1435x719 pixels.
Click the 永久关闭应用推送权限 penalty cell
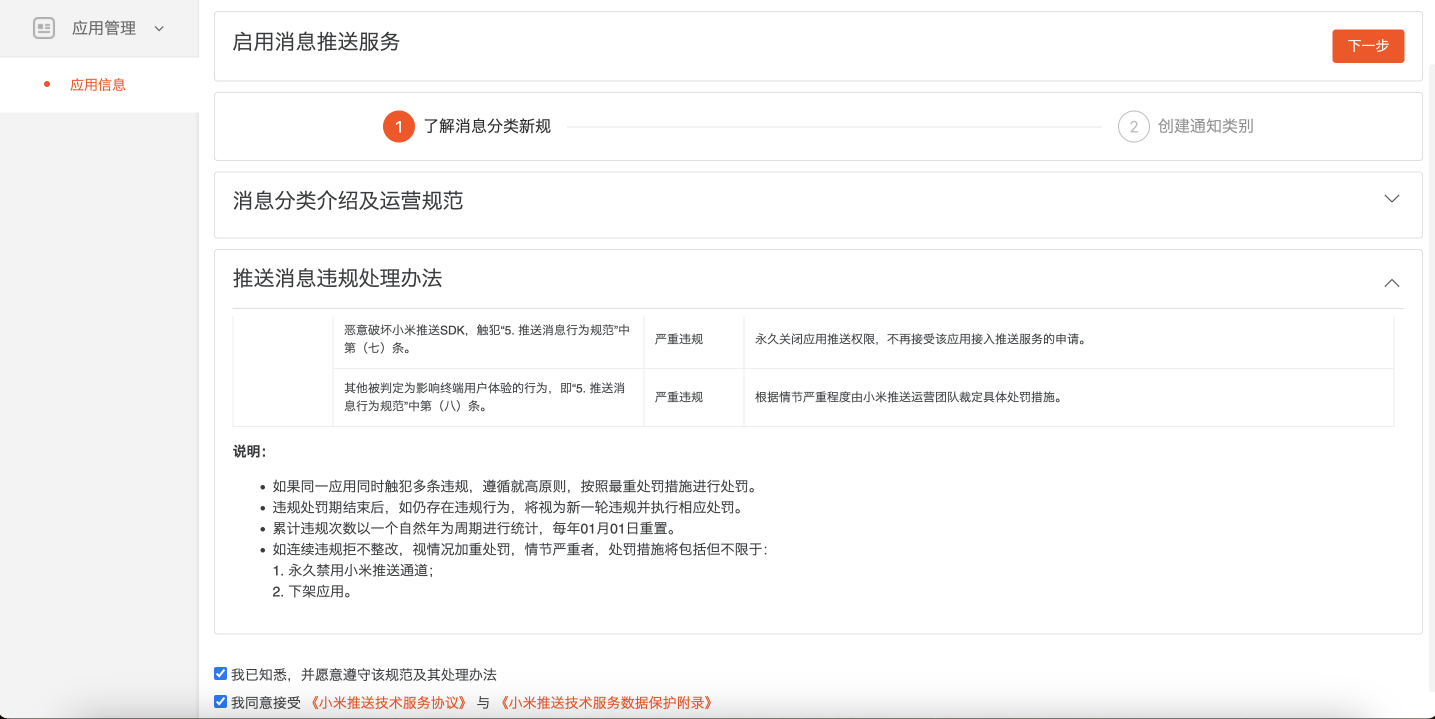(920, 339)
